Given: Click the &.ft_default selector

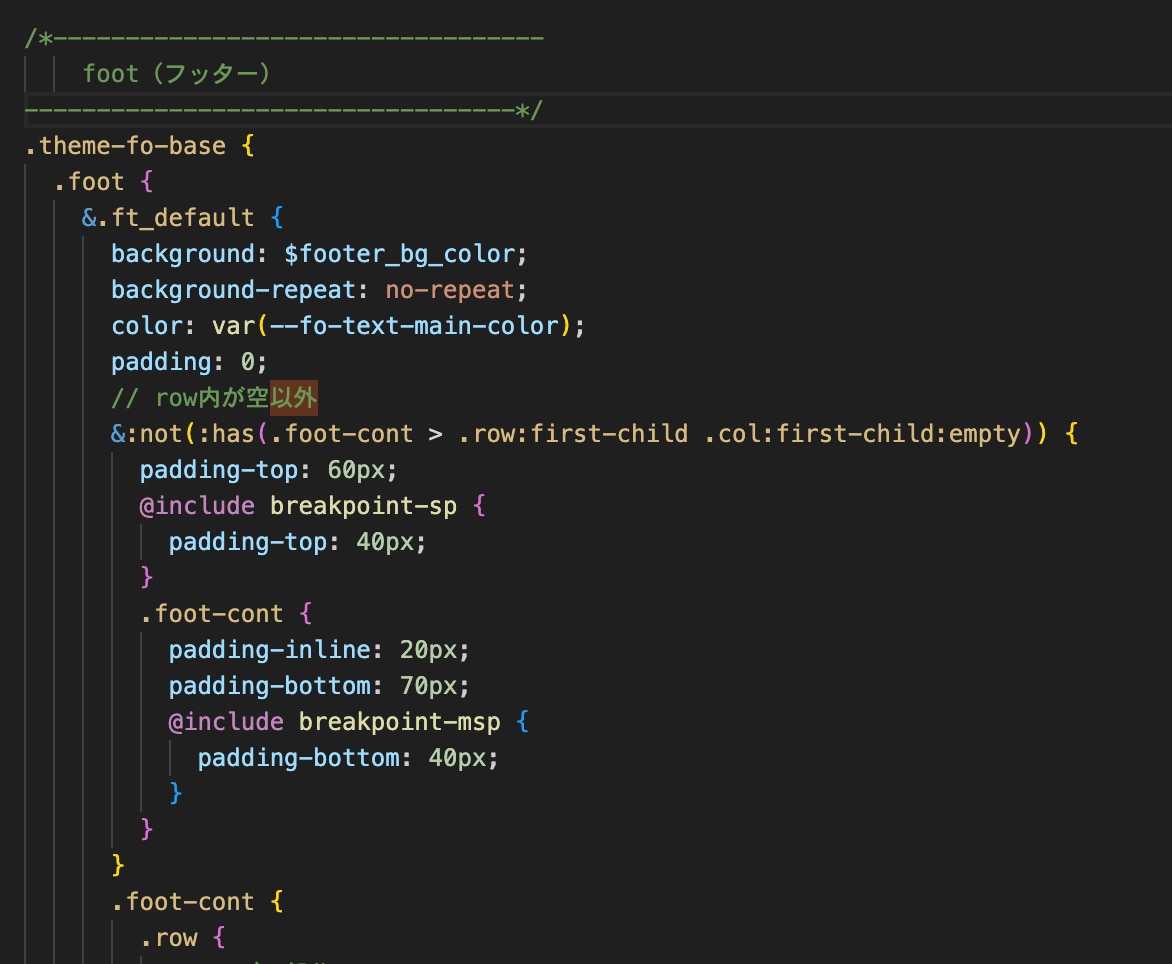Looking at the screenshot, I should click(x=168, y=218).
